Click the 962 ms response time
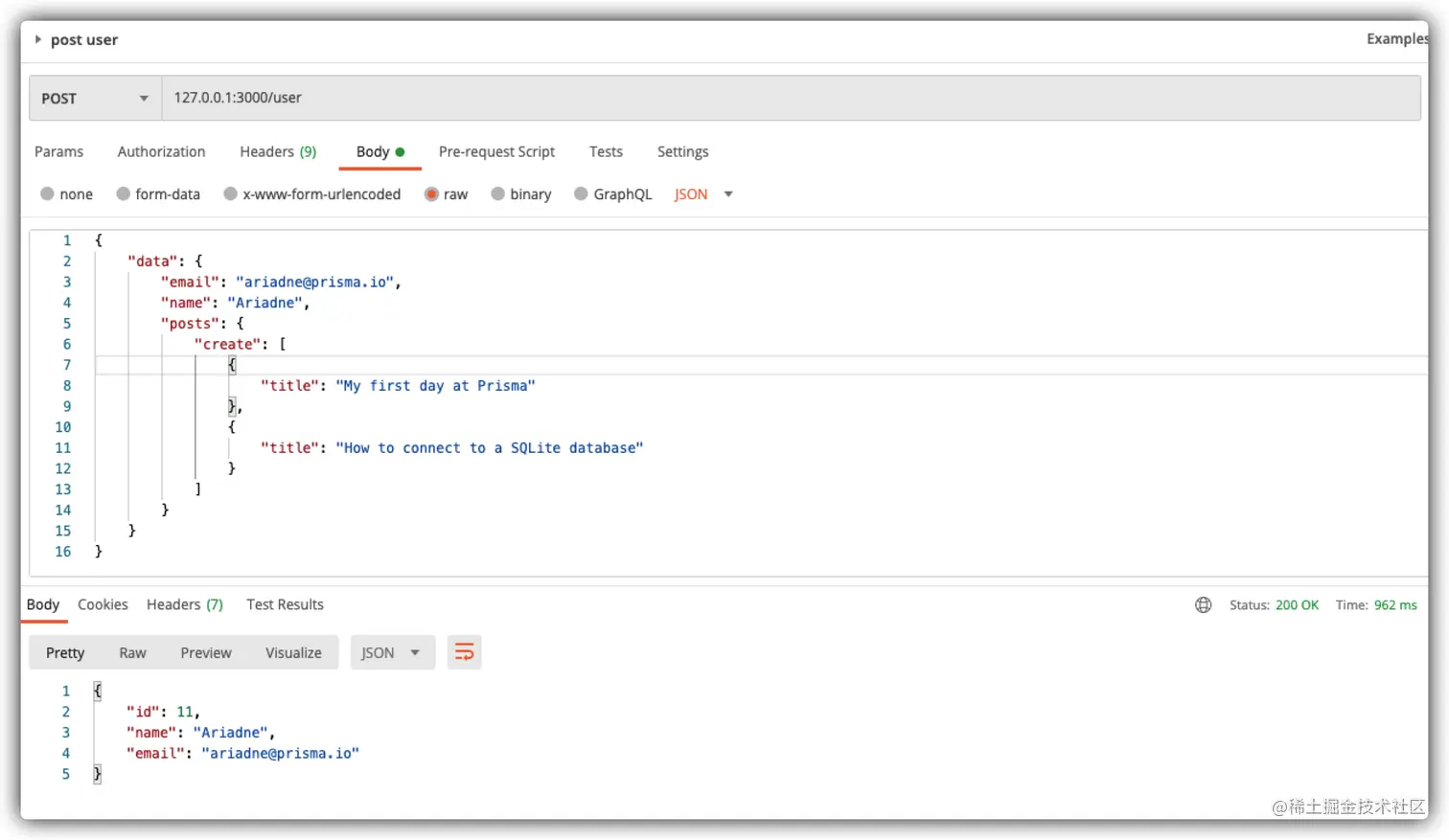 1395,604
